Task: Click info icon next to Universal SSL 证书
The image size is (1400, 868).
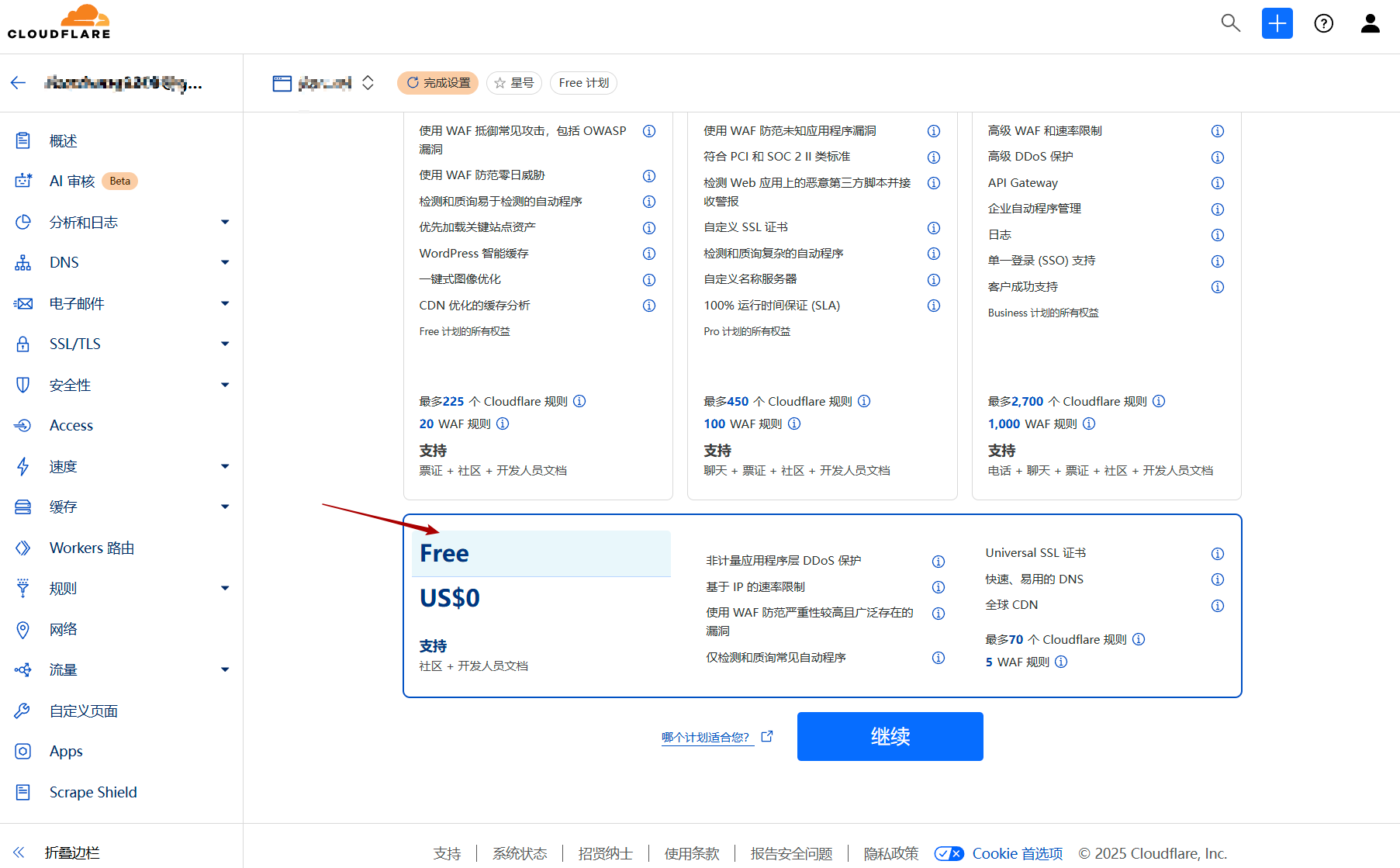Action: [x=1217, y=554]
